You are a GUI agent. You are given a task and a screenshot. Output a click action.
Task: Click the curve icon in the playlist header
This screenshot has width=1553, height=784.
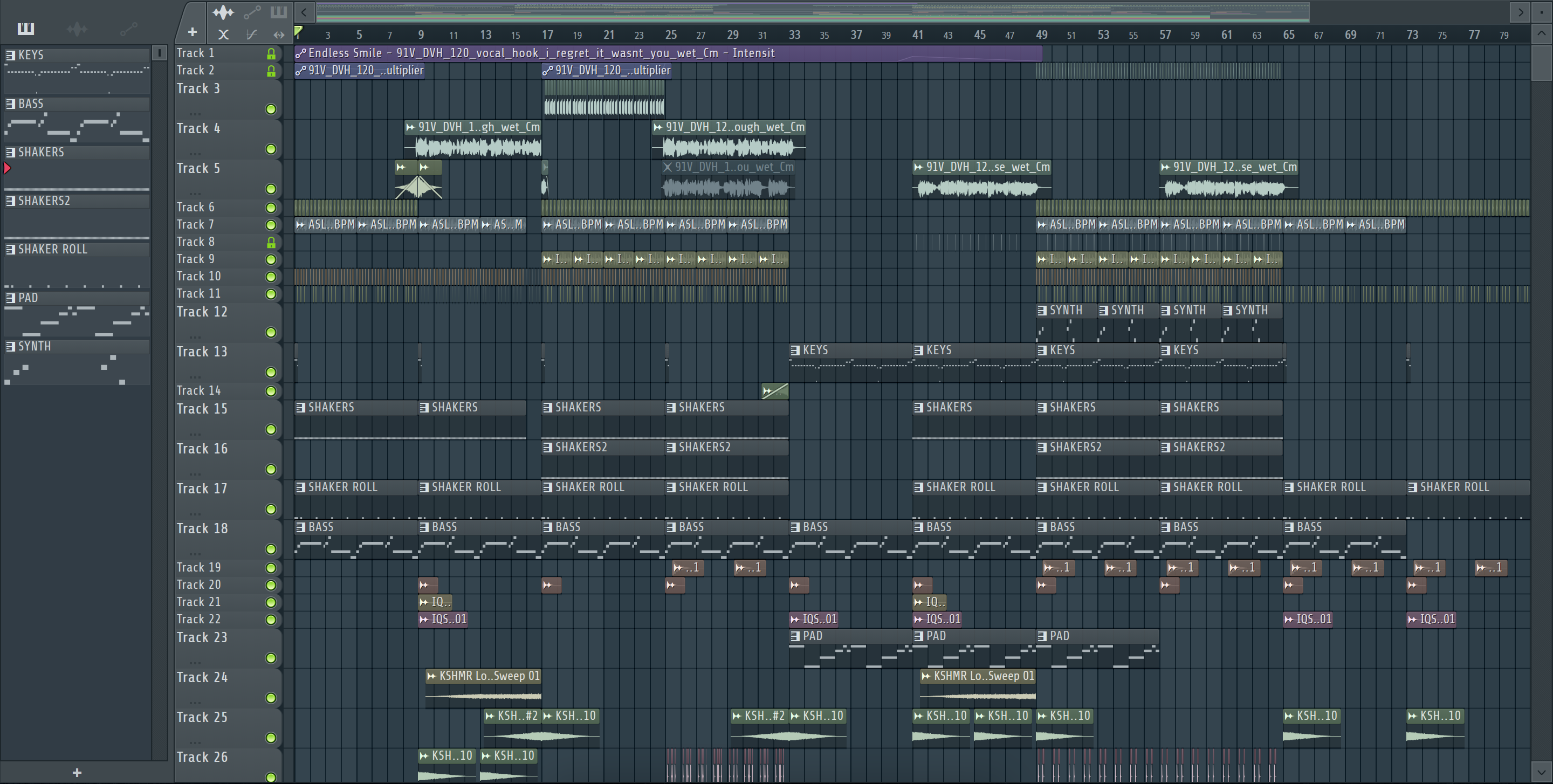coord(251,35)
